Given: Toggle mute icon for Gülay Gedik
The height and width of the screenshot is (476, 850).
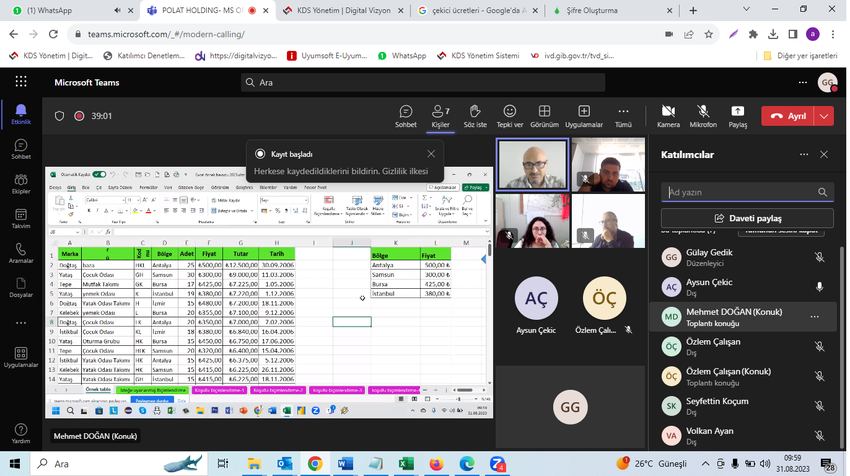Looking at the screenshot, I should pyautogui.click(x=820, y=257).
